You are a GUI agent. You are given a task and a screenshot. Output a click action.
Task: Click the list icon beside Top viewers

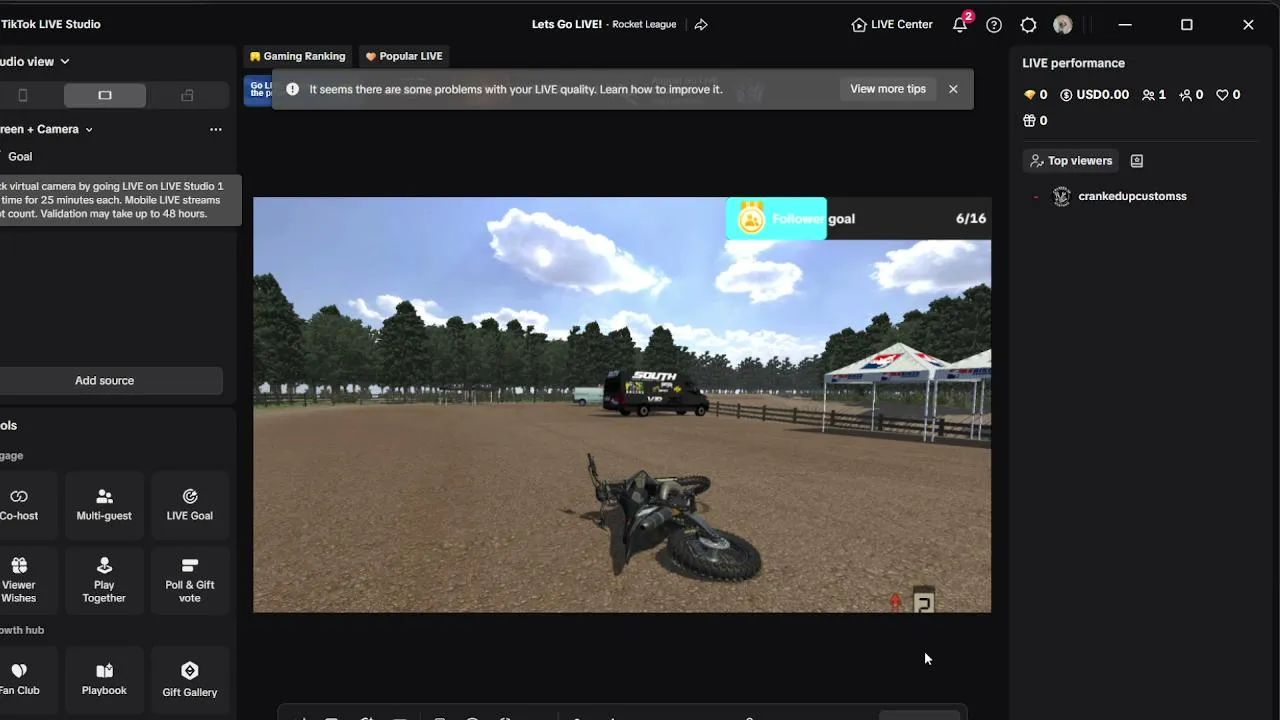[1137, 161]
